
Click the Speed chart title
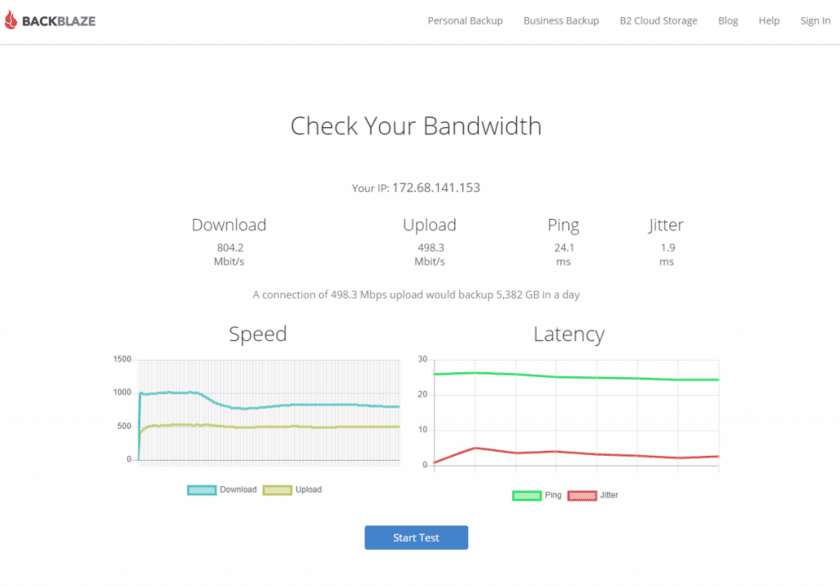pyautogui.click(x=258, y=334)
